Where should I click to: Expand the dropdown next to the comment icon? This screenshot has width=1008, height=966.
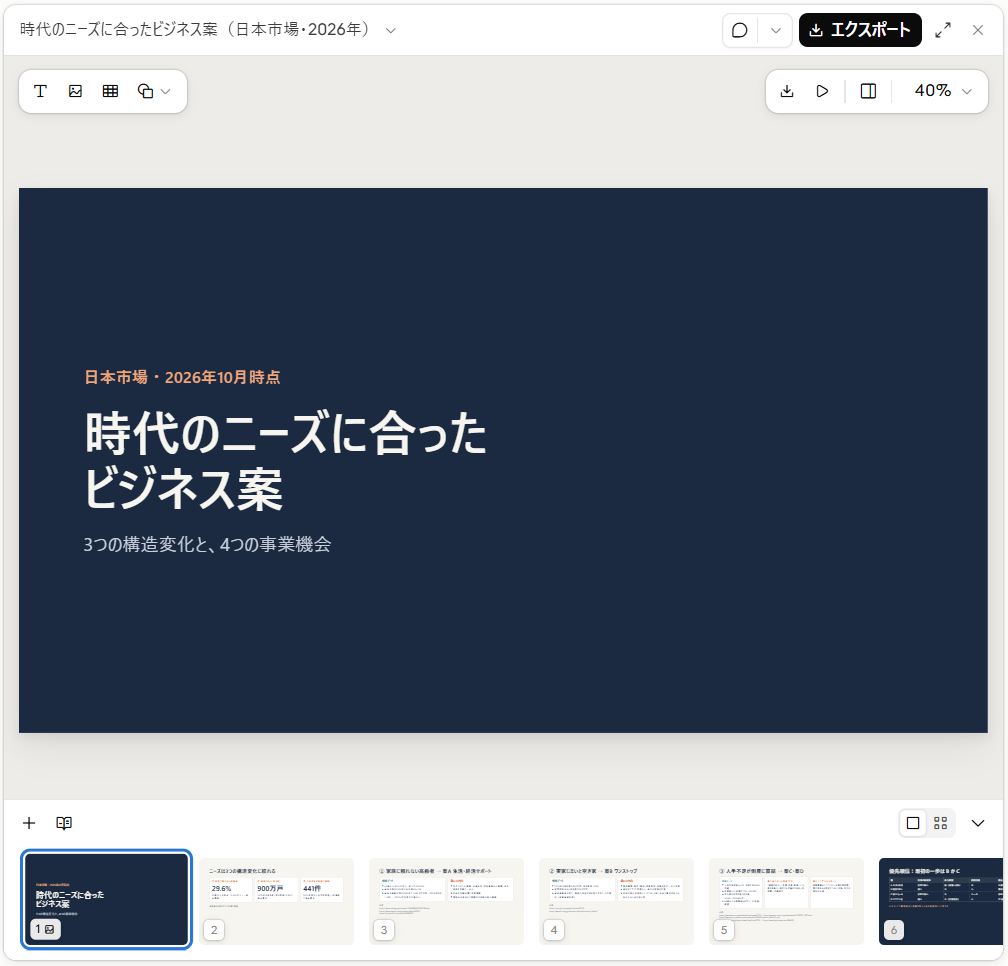776,30
